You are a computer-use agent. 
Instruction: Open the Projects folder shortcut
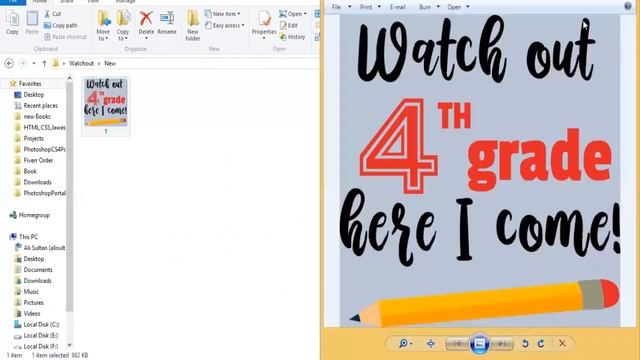tap(33, 138)
